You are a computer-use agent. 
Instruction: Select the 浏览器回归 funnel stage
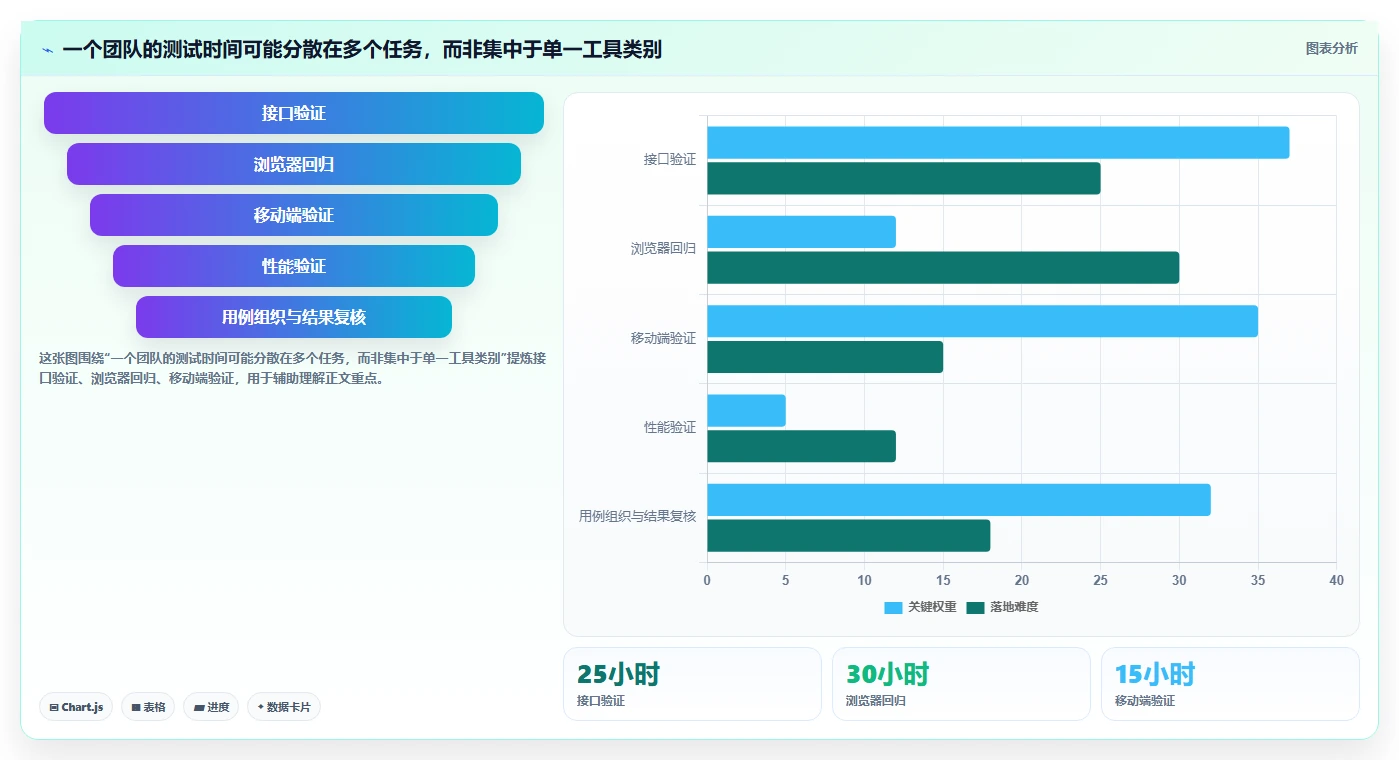pos(294,164)
